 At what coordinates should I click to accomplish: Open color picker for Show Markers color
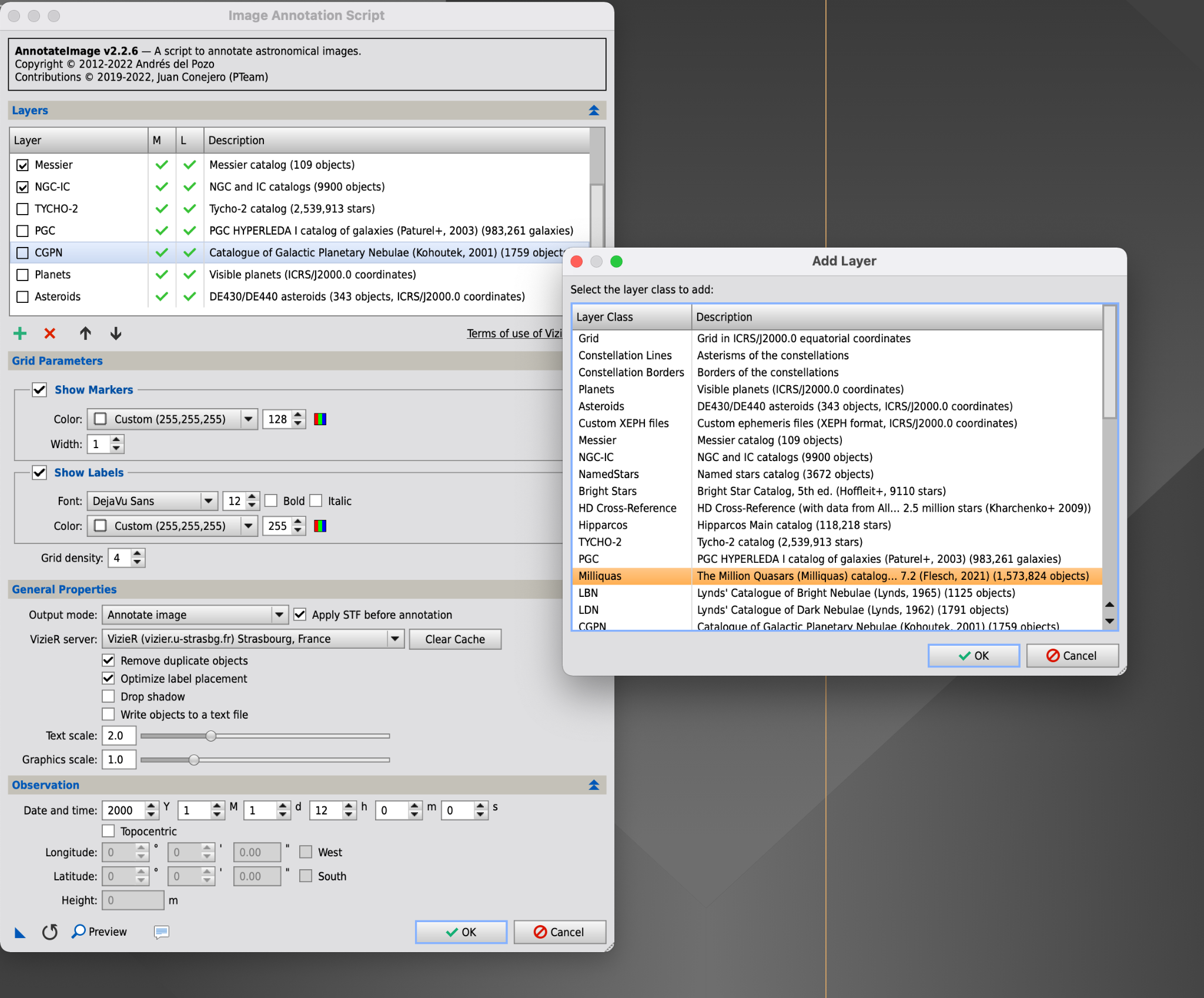[x=320, y=419]
